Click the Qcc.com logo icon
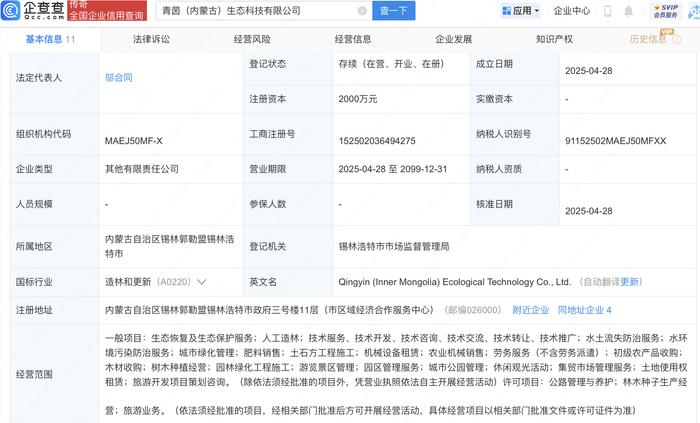 pos(10,10)
